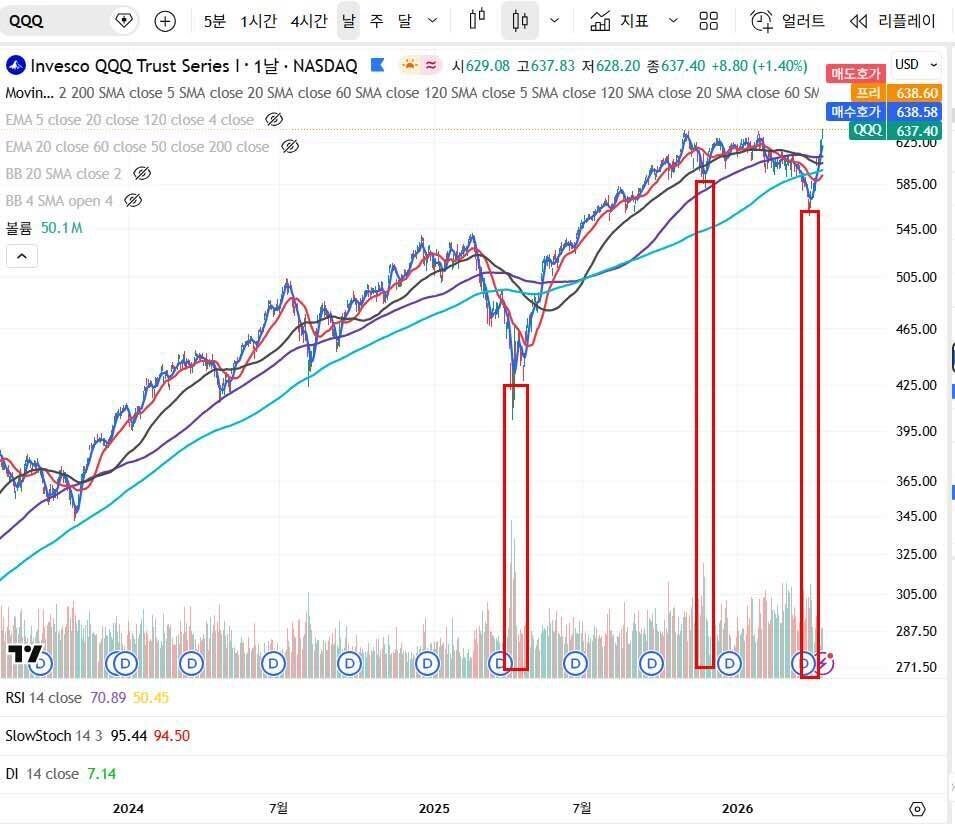Screen dimensions: 955x824
Task: Open the layout grid selector
Action: 709,21
